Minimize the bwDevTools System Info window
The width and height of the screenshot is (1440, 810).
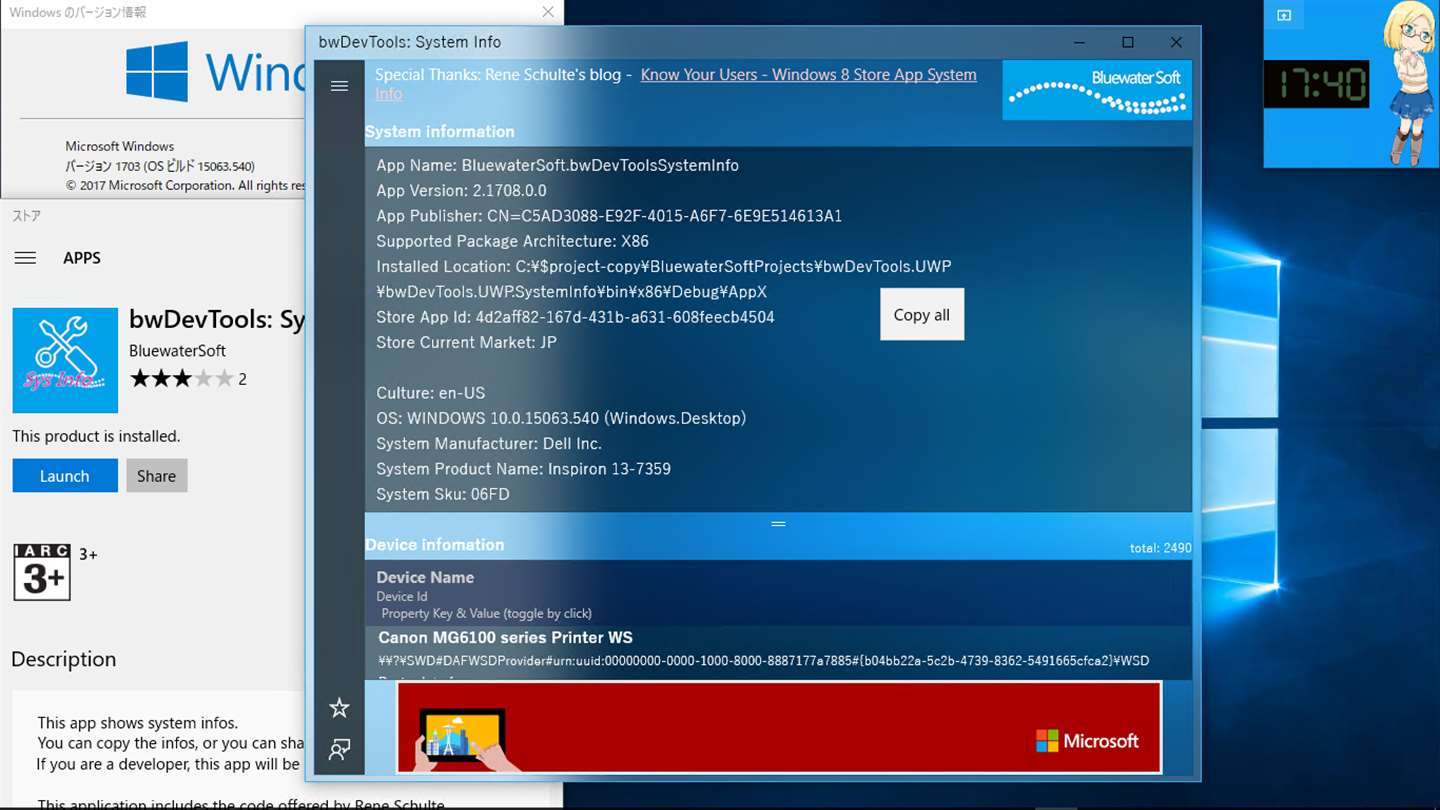pyautogui.click(x=1080, y=42)
